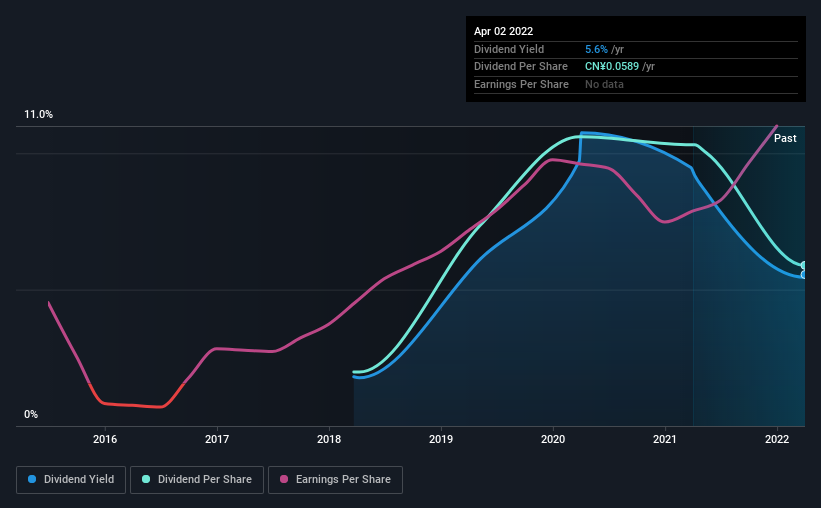Viewport: 821px width, 508px height.
Task: Select the 2022 x-axis label
Action: click(777, 439)
